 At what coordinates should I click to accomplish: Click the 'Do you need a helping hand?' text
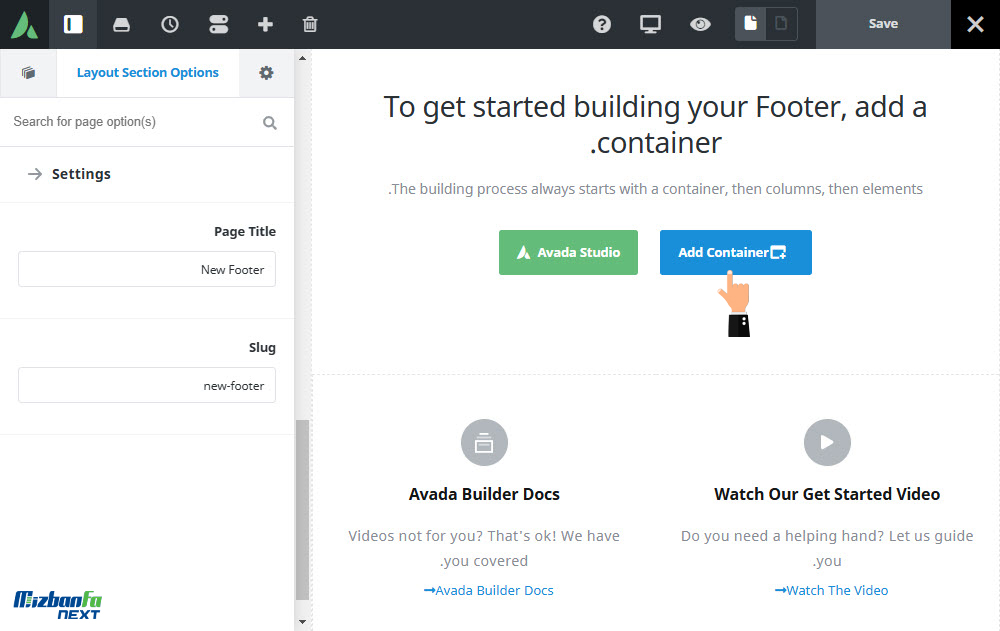(827, 548)
